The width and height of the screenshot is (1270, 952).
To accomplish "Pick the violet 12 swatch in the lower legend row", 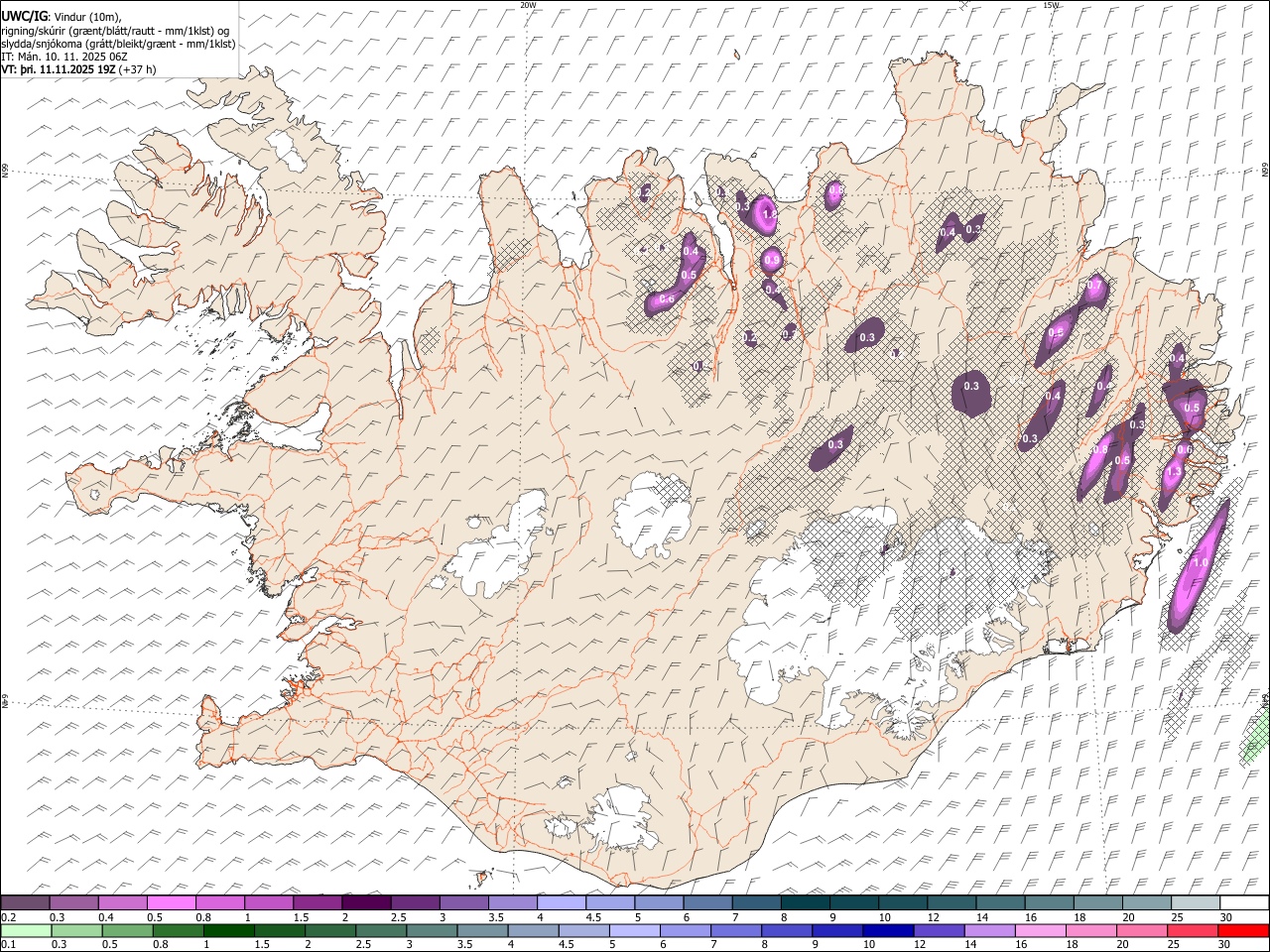I will [x=939, y=930].
